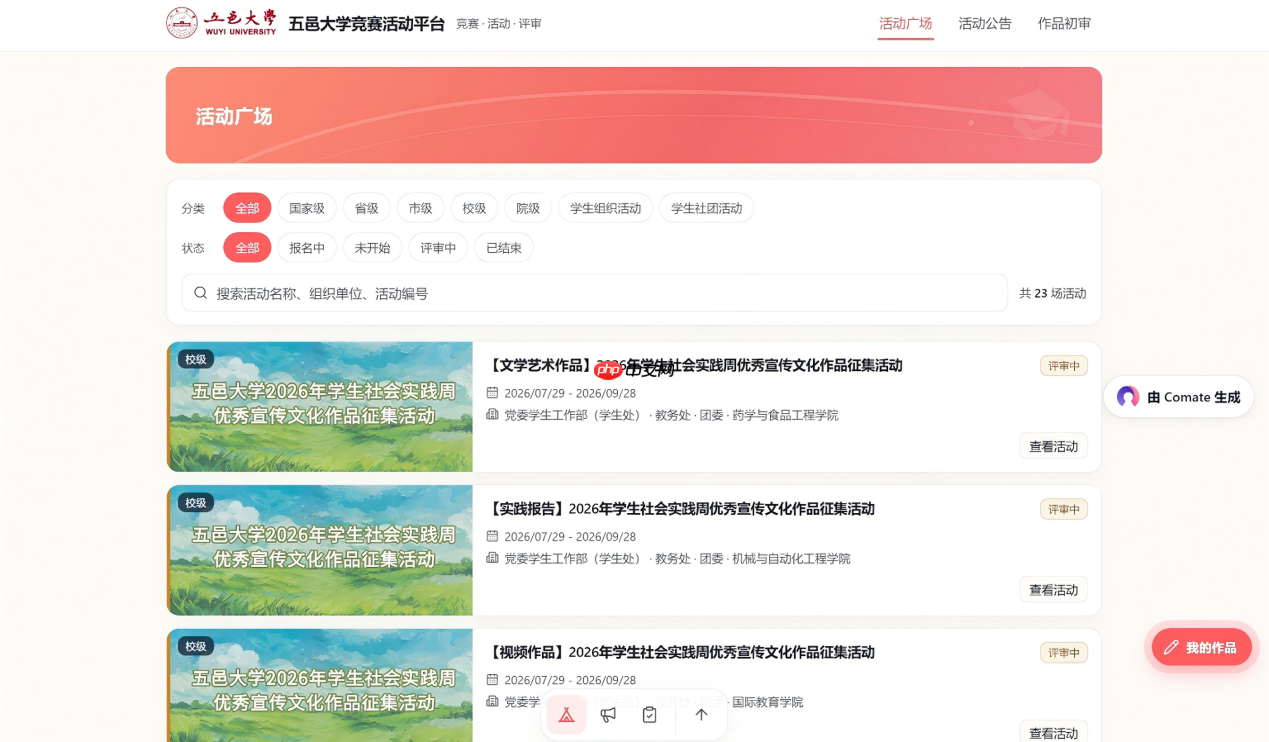Click date range on 实践报告 card
The width and height of the screenshot is (1269, 742).
coord(570,537)
